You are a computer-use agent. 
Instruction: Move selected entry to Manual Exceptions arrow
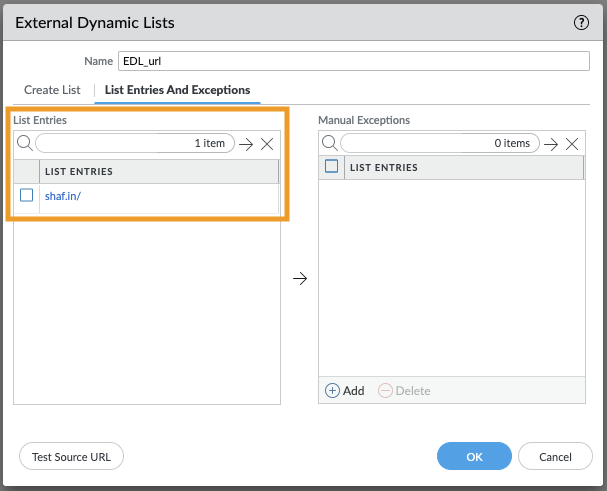tap(299, 279)
